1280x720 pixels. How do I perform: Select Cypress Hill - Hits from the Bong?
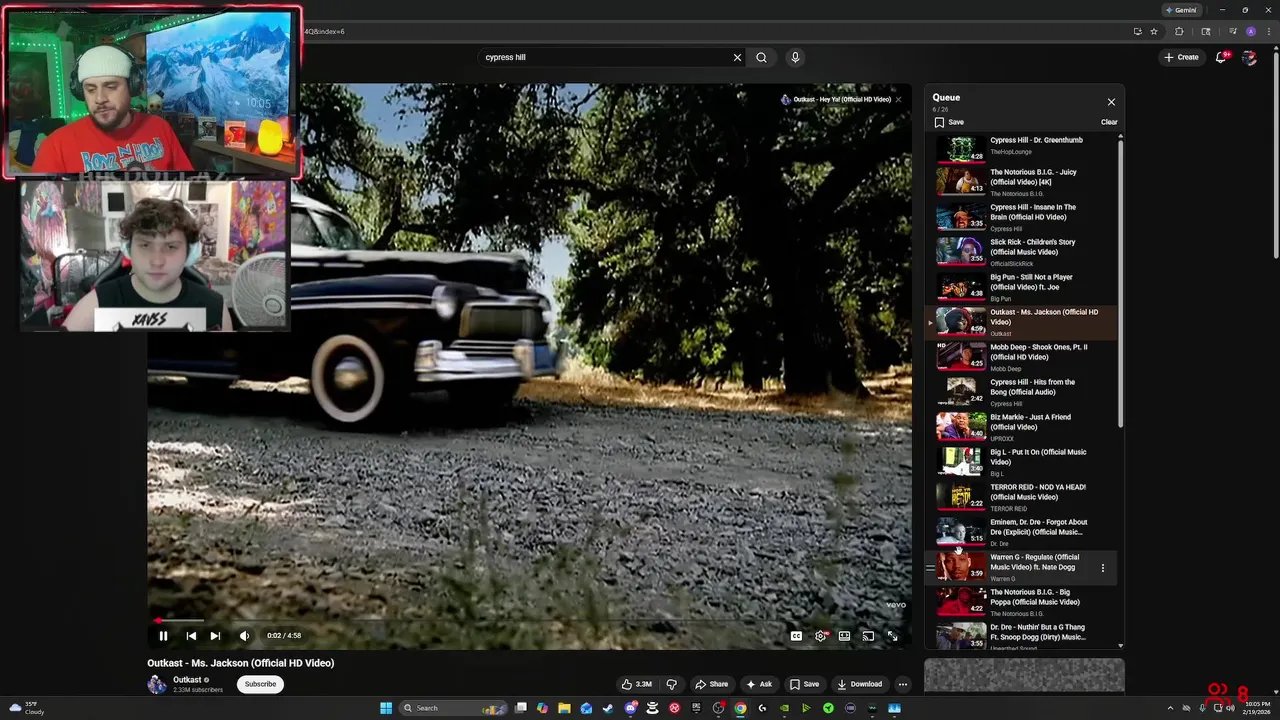(x=1020, y=391)
